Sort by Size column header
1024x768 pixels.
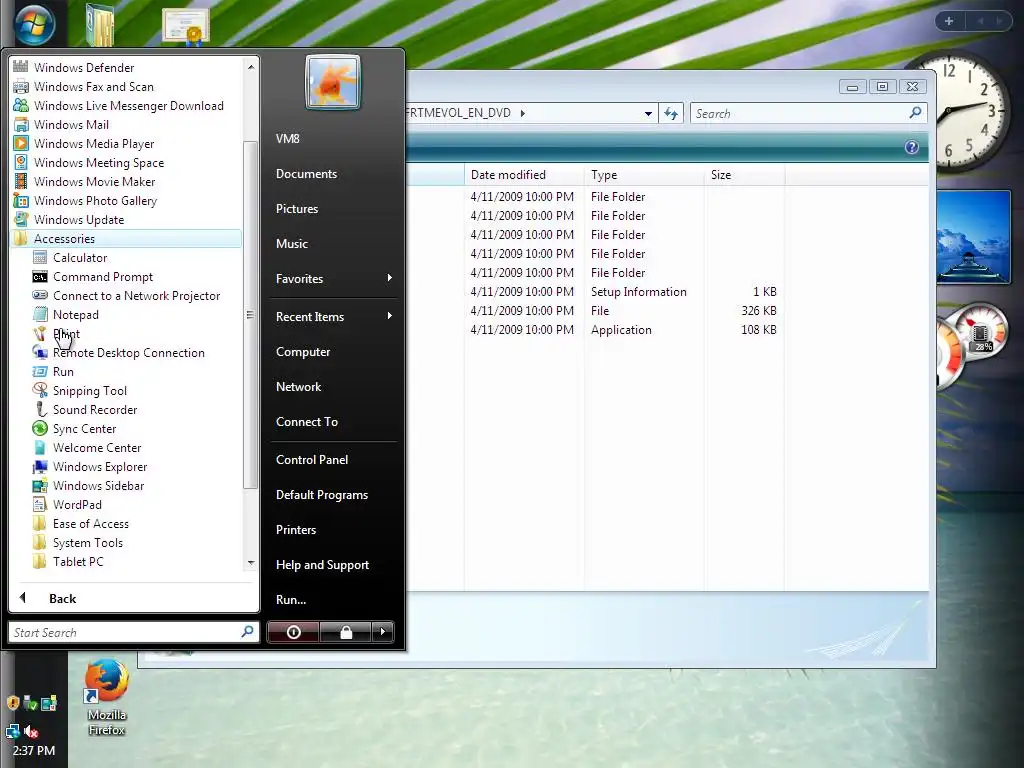tap(744, 174)
